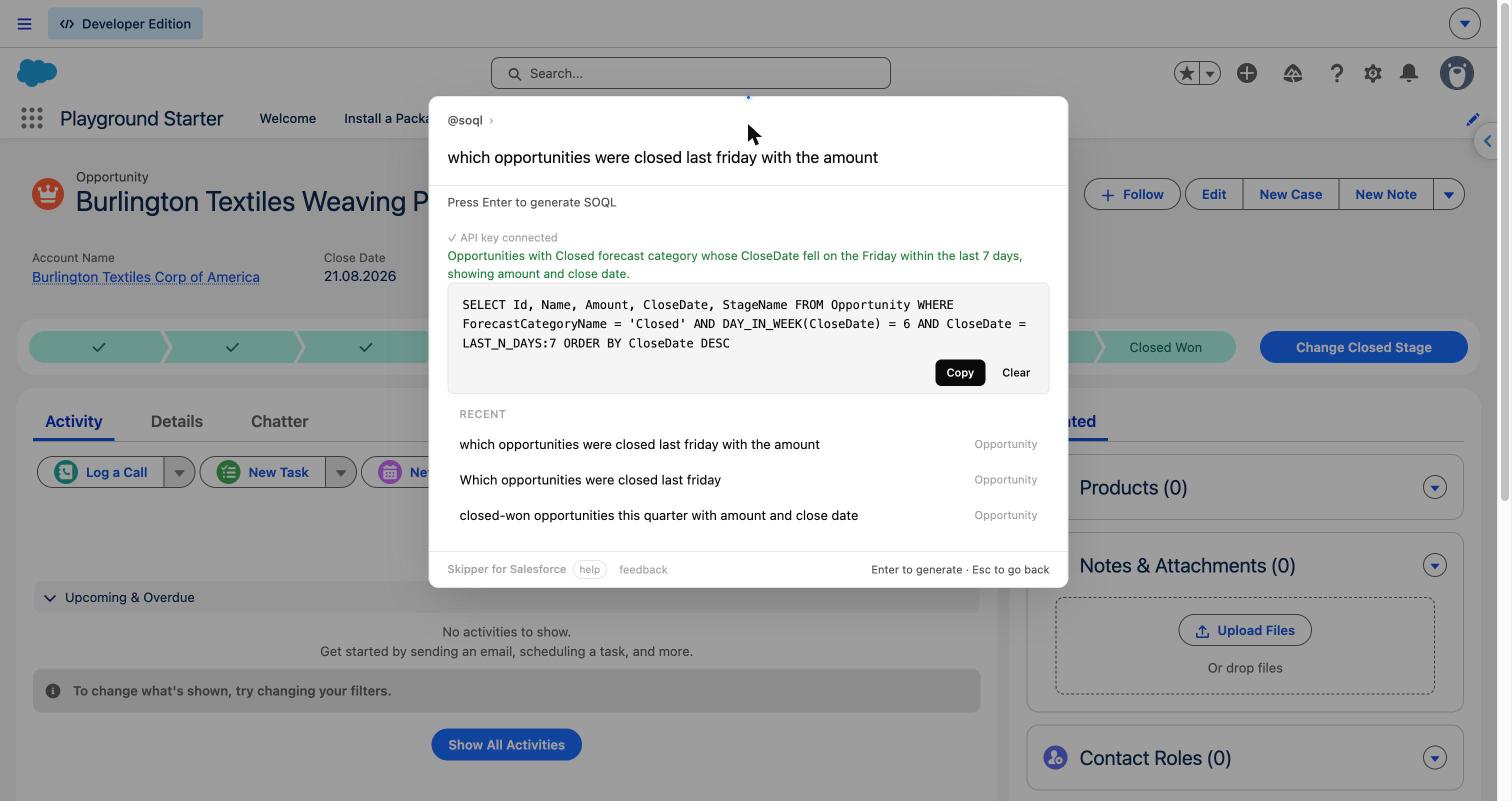The image size is (1512, 801).
Task: Open the hamburger menu at top left
Action: tap(24, 24)
